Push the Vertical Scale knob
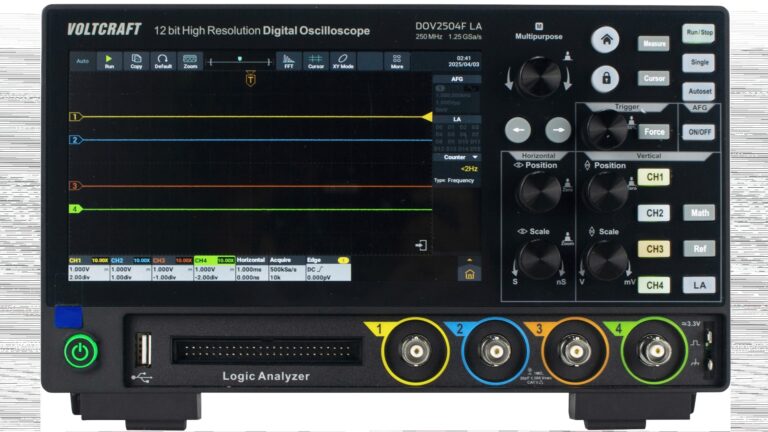This screenshot has height=432, width=768. click(x=607, y=260)
